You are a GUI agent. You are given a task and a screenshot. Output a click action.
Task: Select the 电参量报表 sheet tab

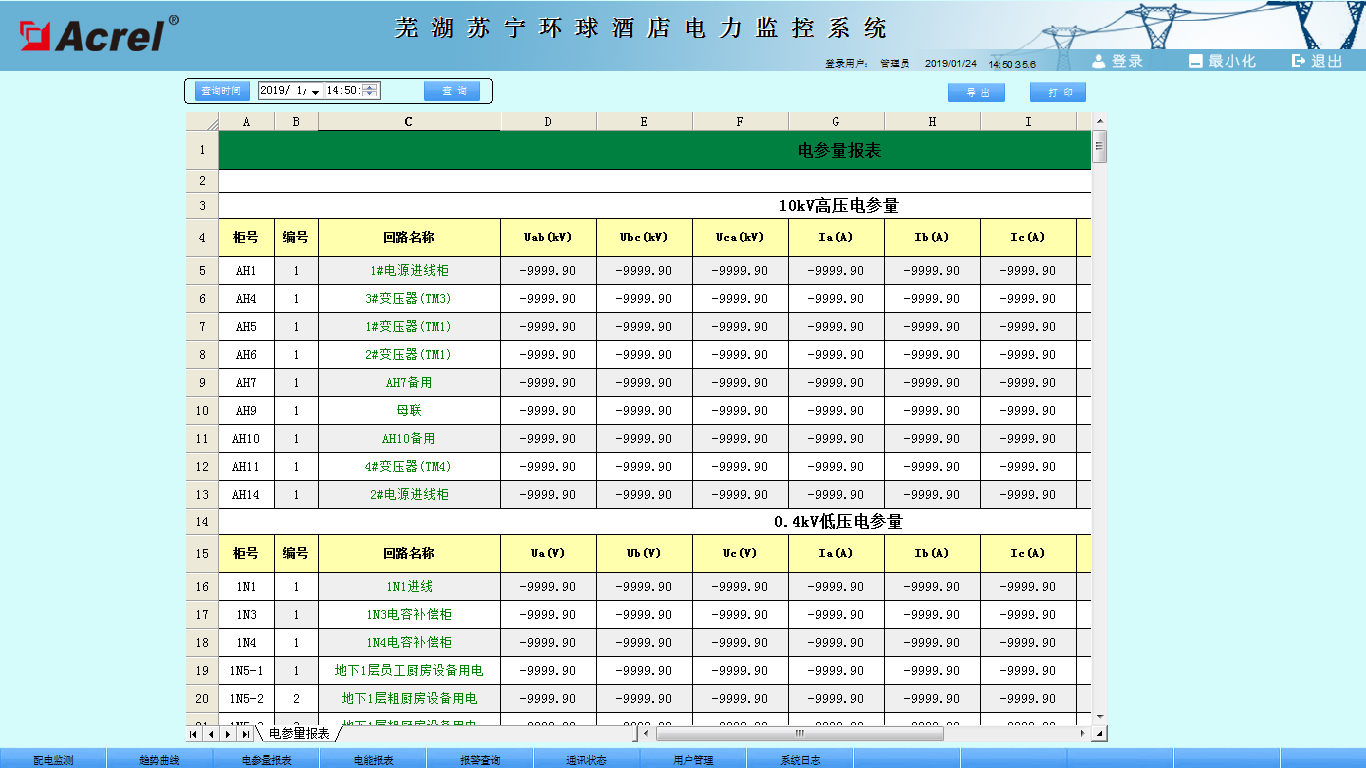click(x=298, y=734)
